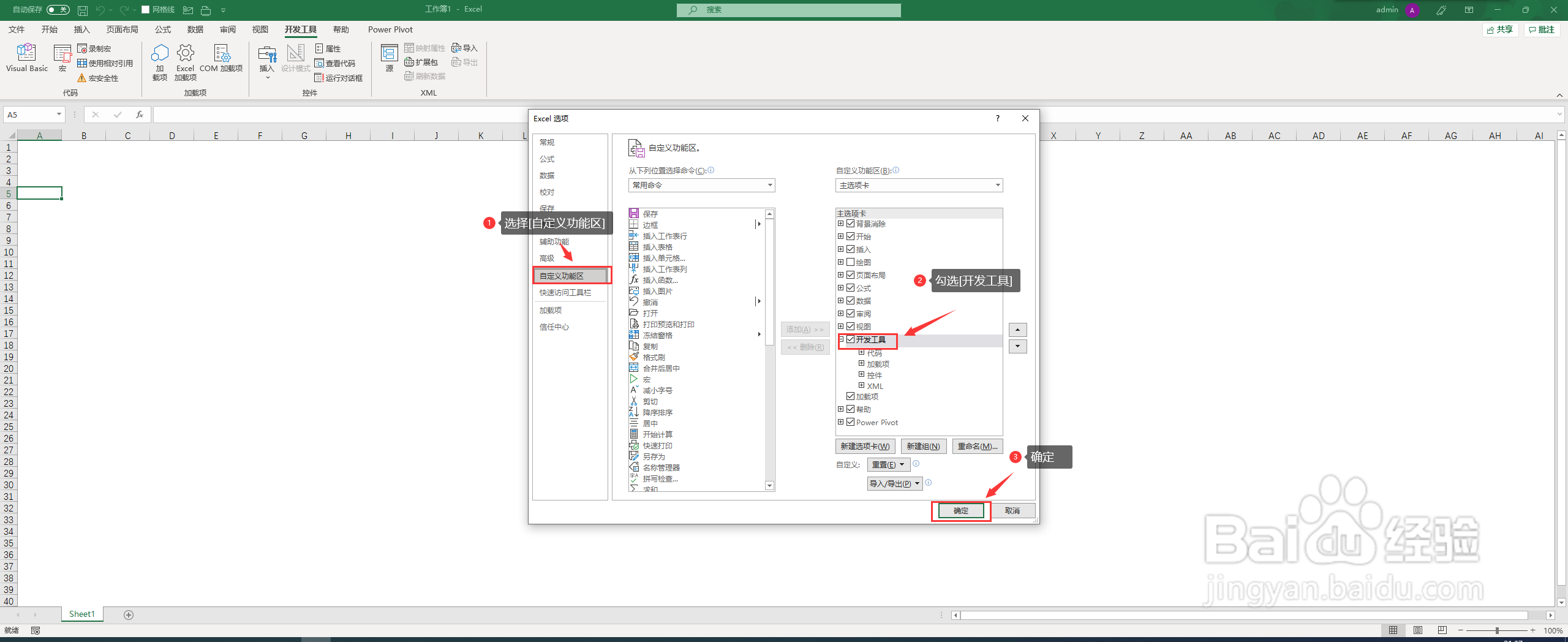Toggle 使用相对引用 option

click(105, 63)
